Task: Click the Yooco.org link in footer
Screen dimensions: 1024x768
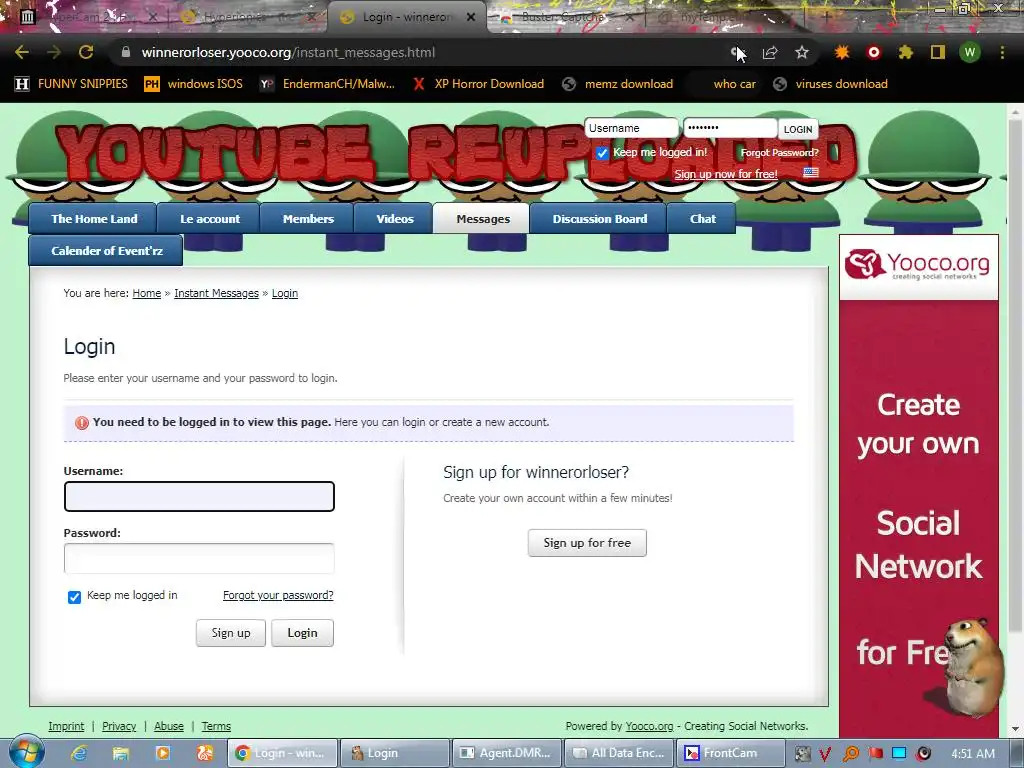Action: coord(649,726)
